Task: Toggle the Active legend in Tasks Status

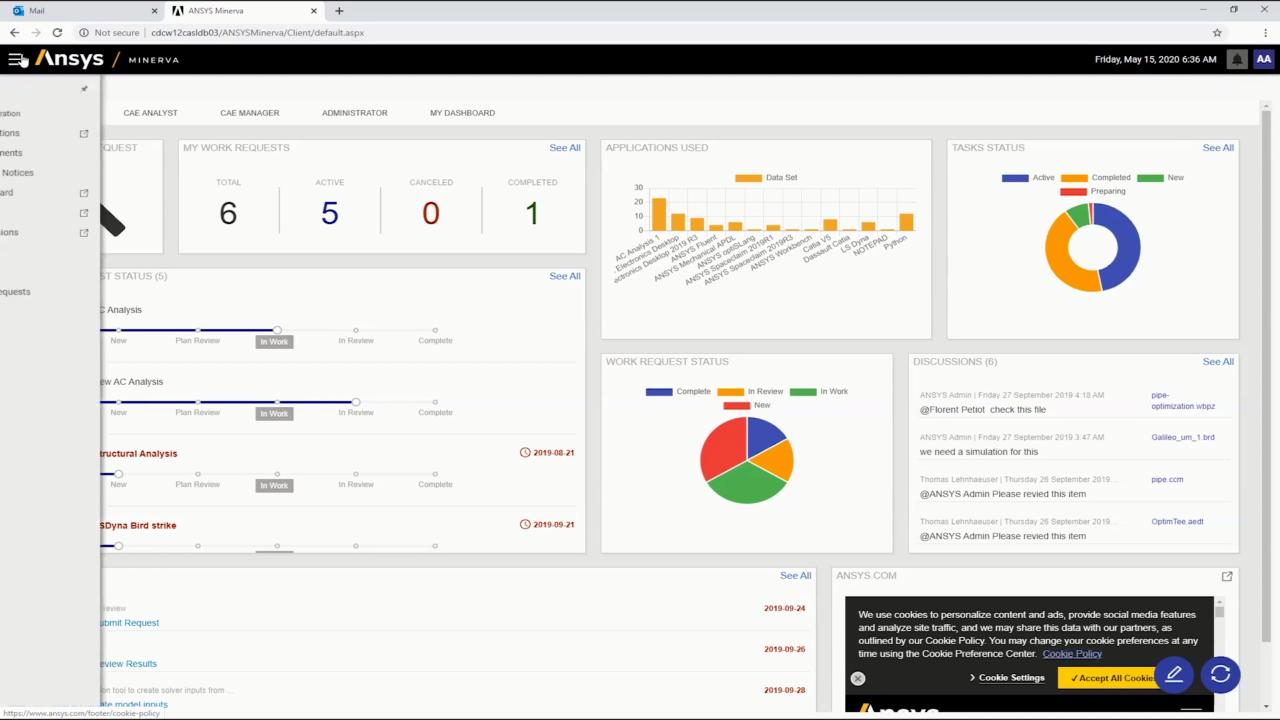Action: (1028, 178)
